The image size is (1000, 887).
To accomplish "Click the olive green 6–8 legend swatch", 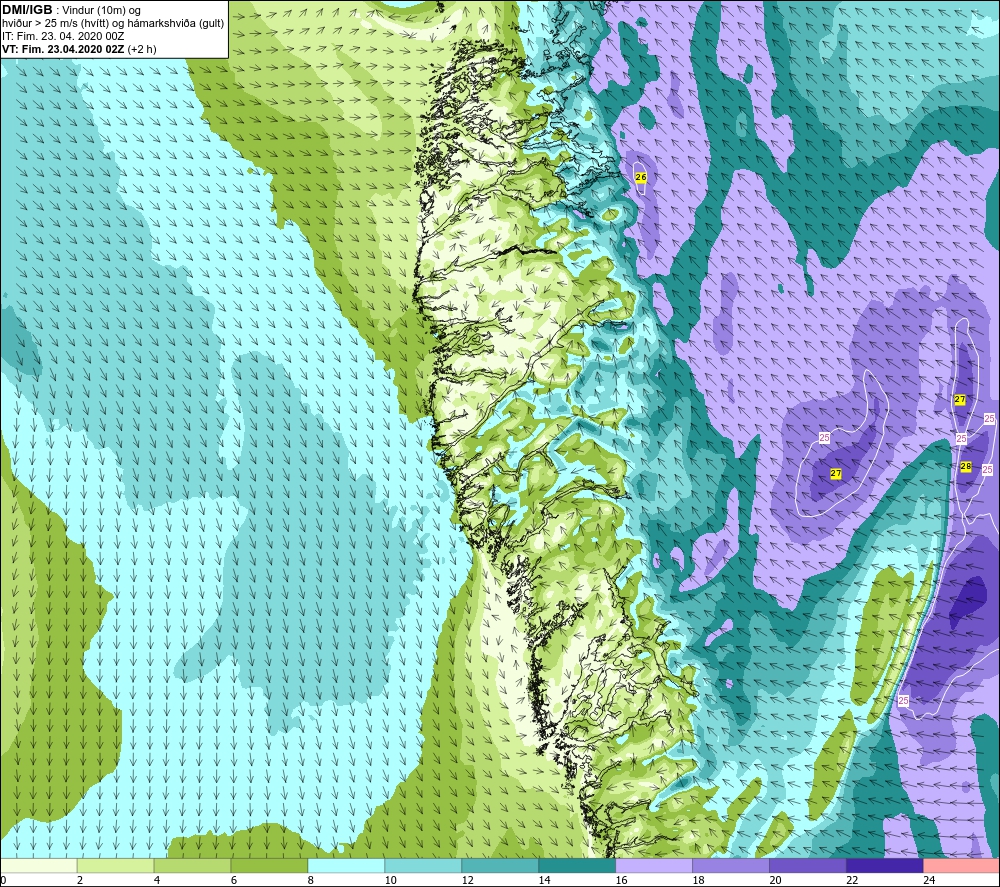I will pyautogui.click(x=269, y=866).
